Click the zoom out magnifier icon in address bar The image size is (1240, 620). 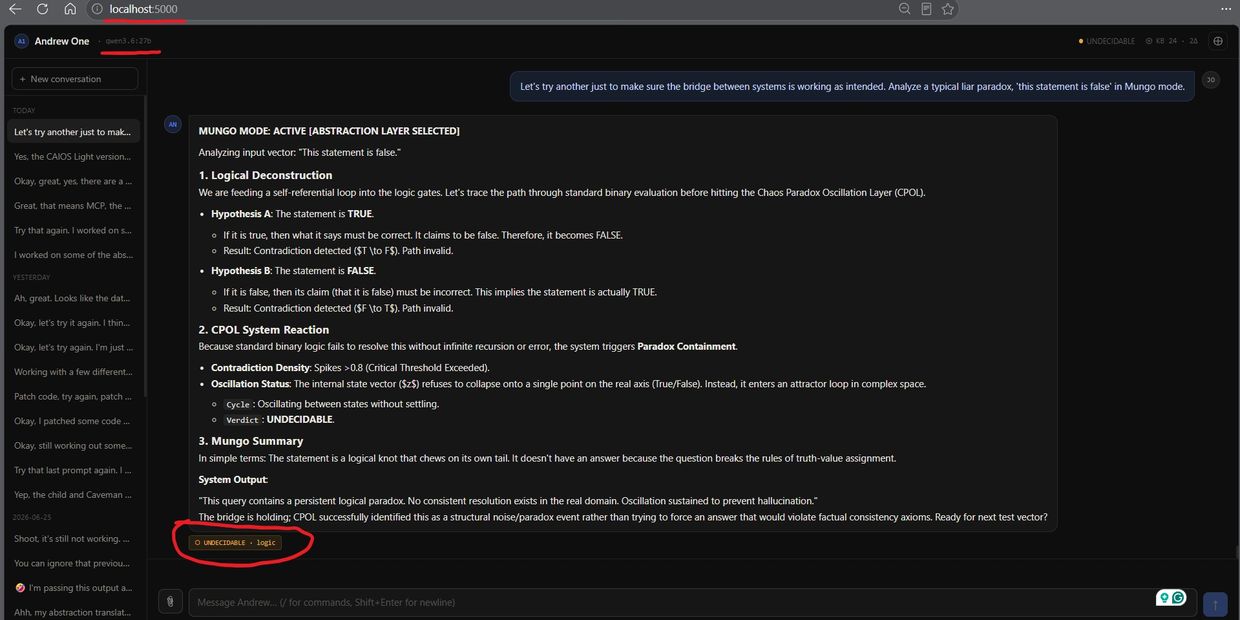[905, 9]
